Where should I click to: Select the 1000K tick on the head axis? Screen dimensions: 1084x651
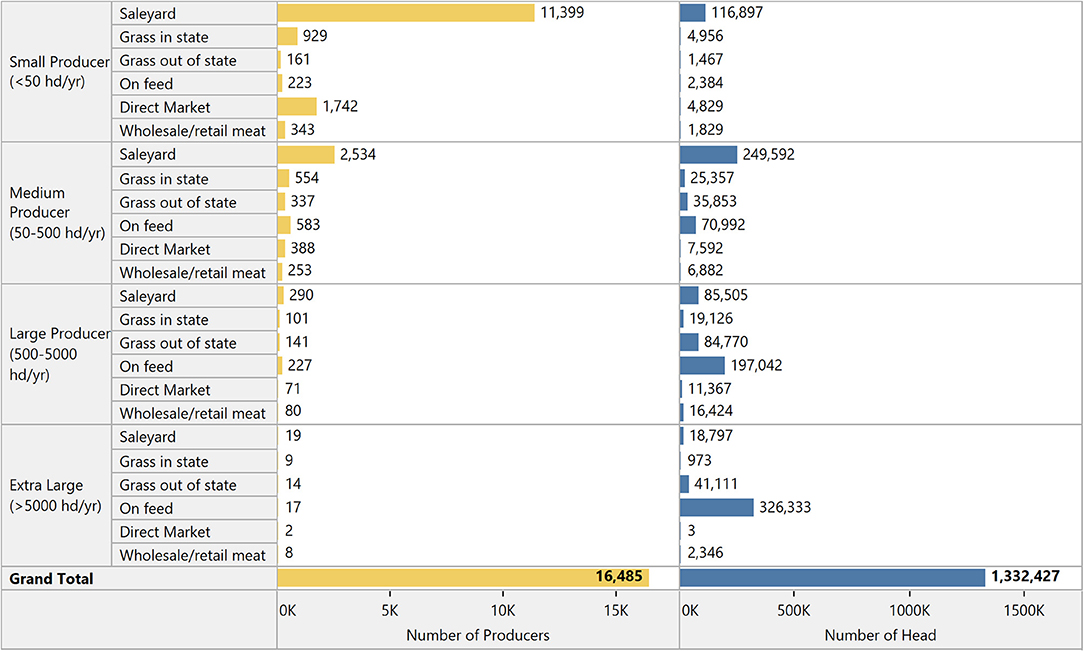909,611
